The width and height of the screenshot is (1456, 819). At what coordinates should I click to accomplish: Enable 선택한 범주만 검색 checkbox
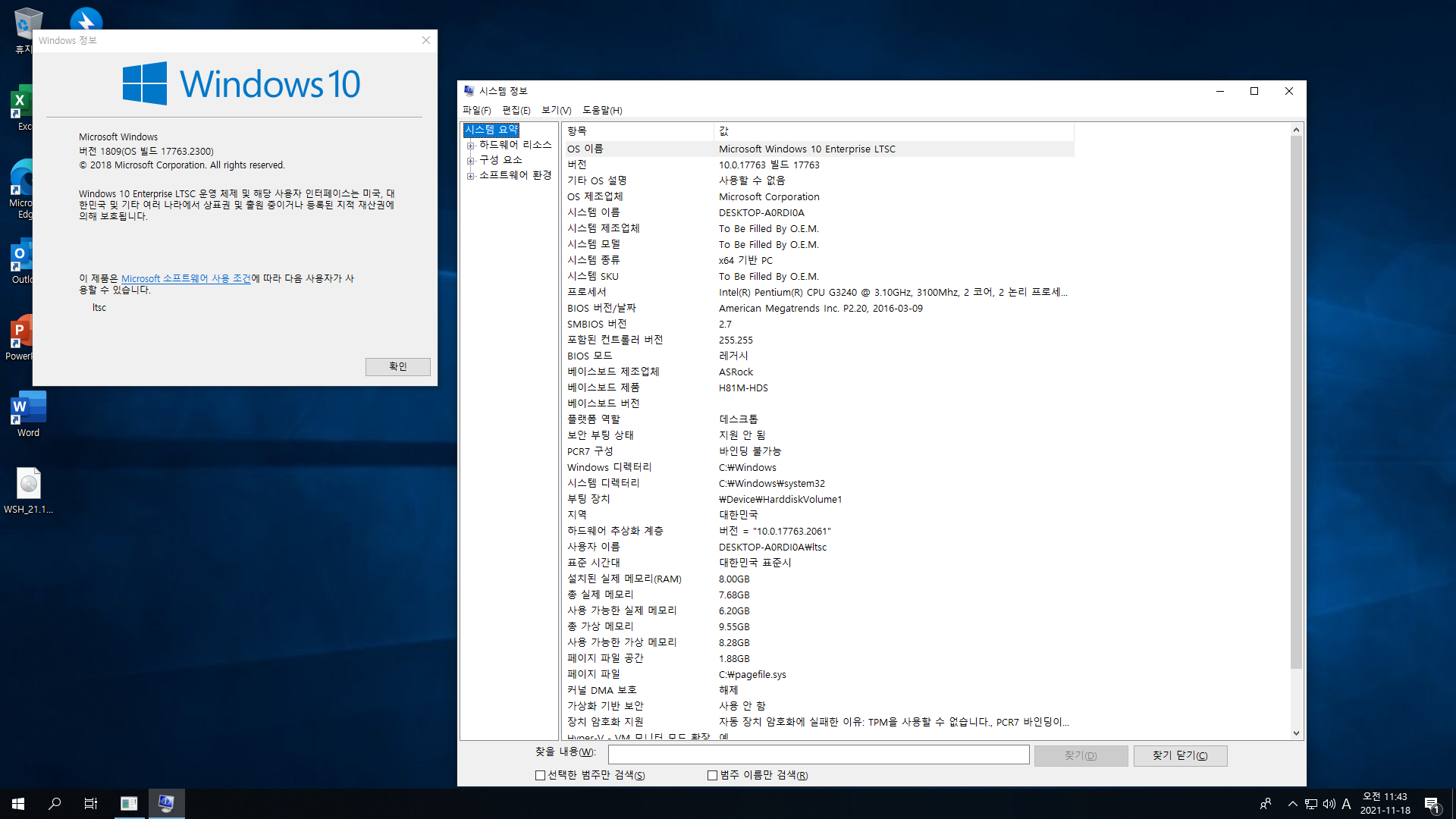click(540, 775)
